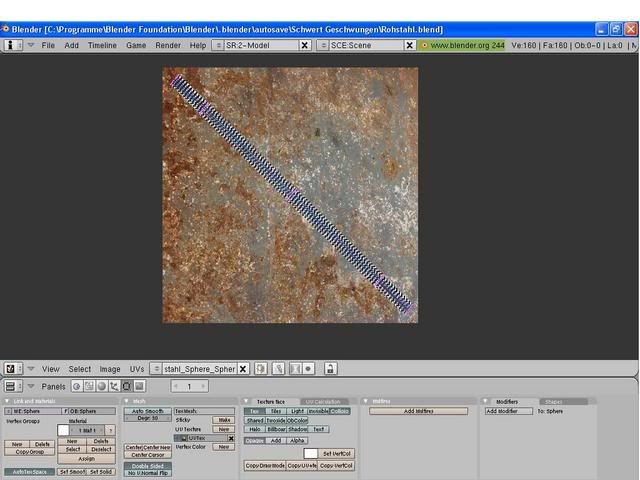
Task: Delete the SCE:Scene with its X icon
Action: (409, 45)
